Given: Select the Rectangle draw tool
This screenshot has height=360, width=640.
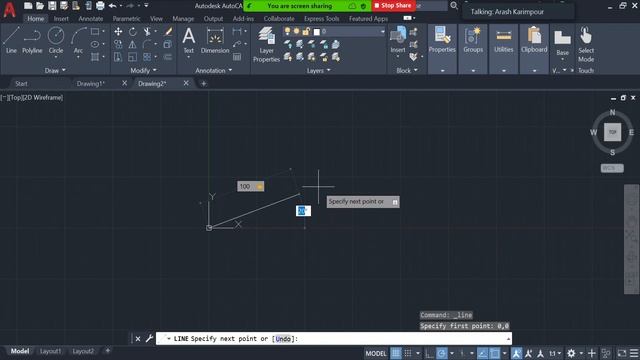Looking at the screenshot, I should [x=95, y=31].
